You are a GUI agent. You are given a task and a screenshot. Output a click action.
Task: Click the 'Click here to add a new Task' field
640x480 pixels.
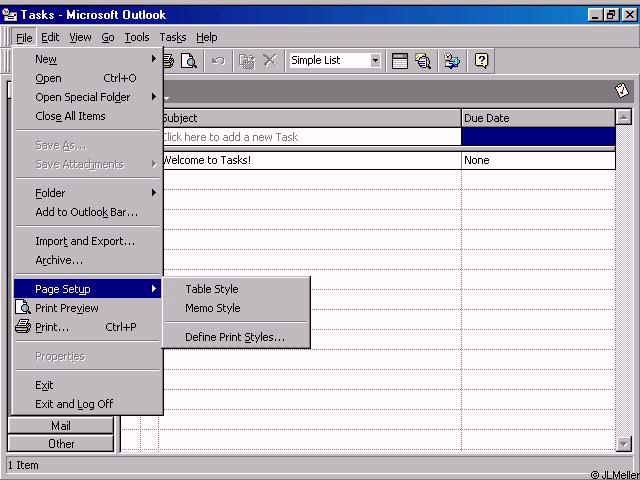(x=312, y=137)
